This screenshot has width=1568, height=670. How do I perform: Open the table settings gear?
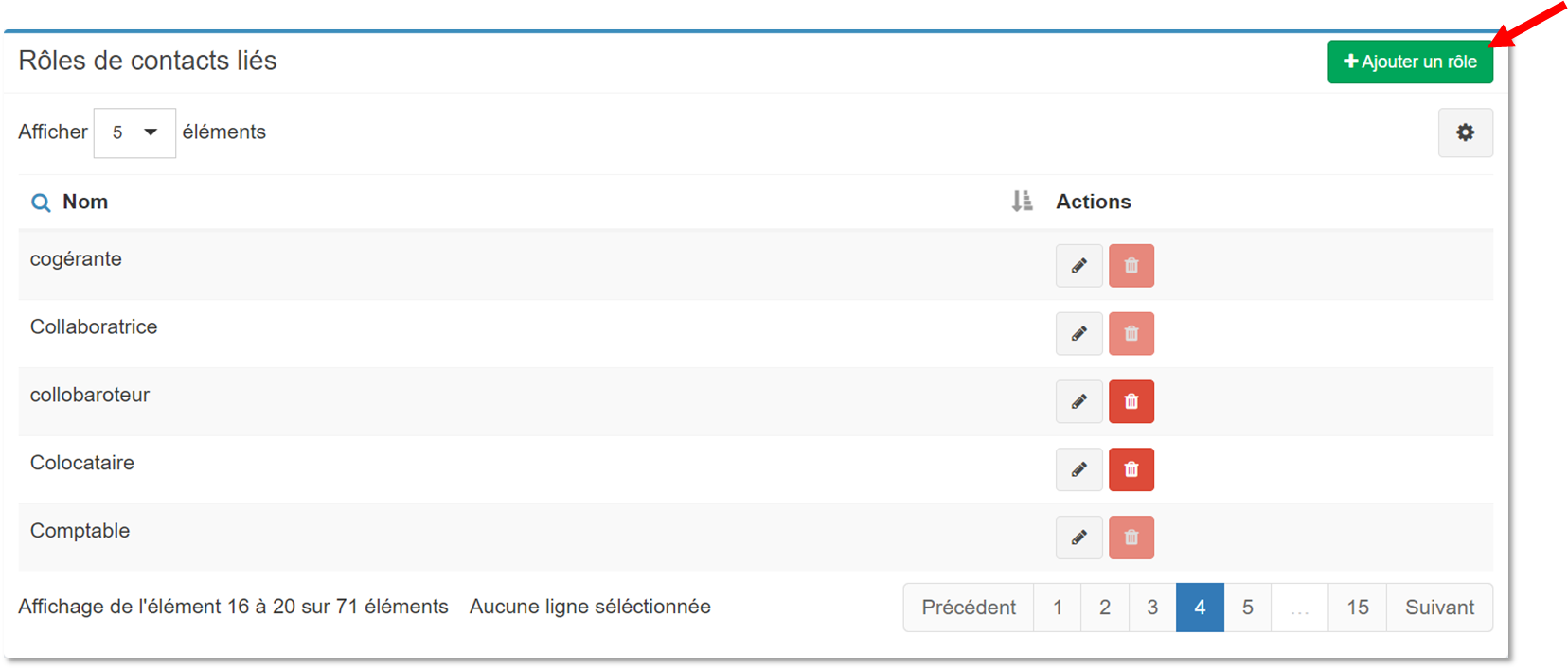pos(1465,132)
